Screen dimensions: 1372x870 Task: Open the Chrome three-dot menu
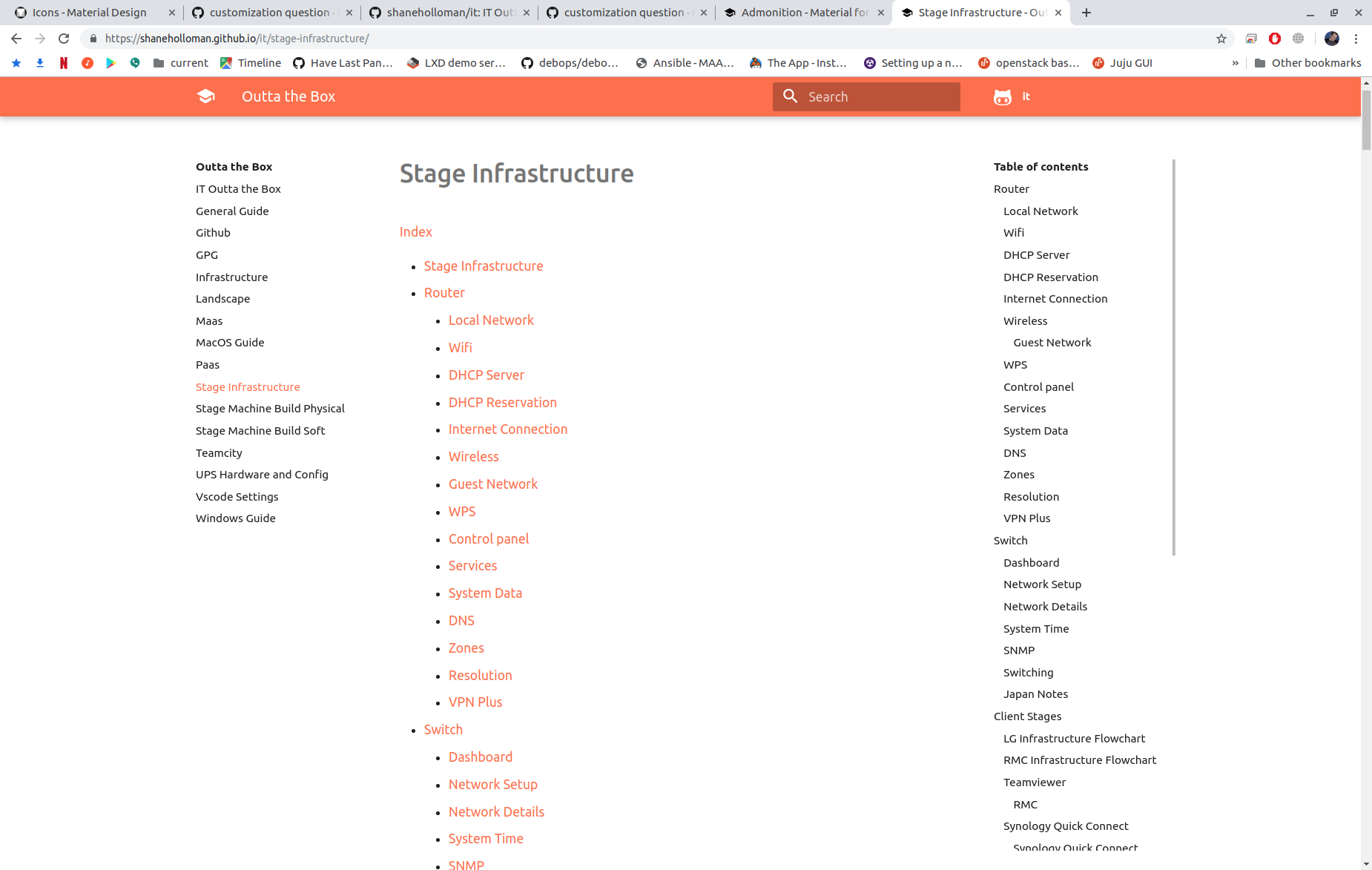(1357, 38)
